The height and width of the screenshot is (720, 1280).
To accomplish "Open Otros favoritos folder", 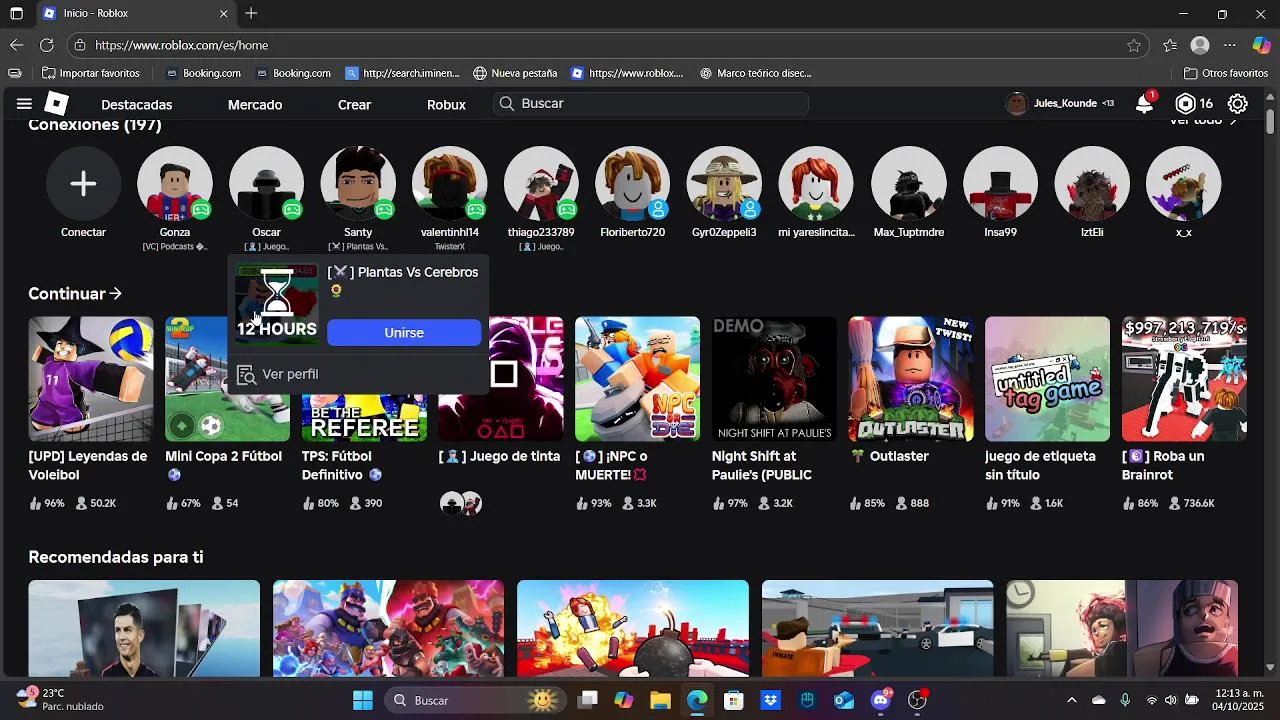I will [1226, 73].
